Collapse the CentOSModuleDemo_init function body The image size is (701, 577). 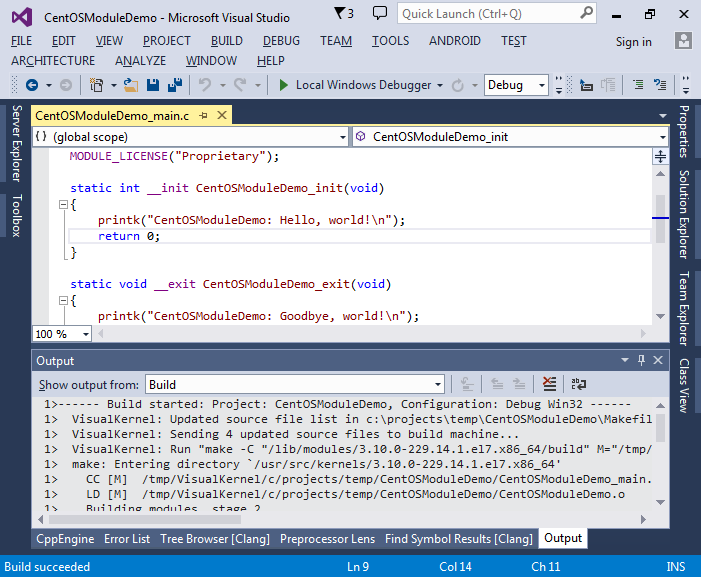coord(63,205)
